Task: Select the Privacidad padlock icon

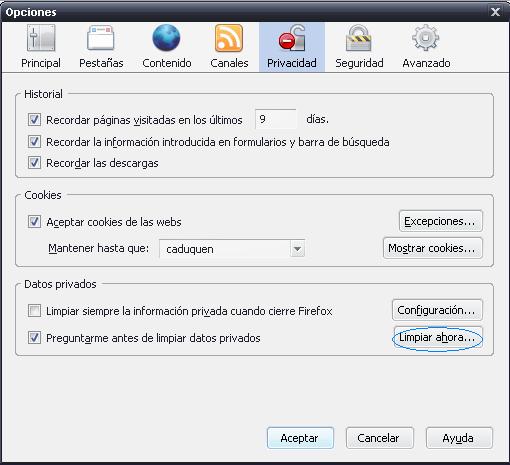Action: (x=292, y=38)
